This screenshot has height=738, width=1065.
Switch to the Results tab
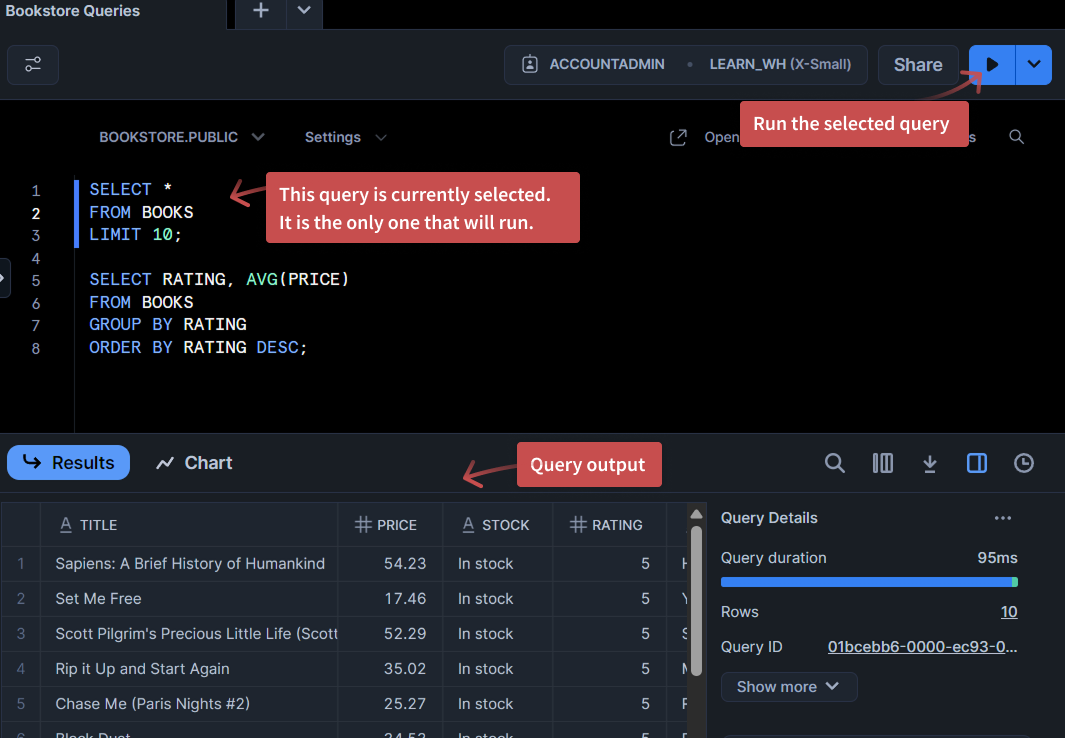69,462
